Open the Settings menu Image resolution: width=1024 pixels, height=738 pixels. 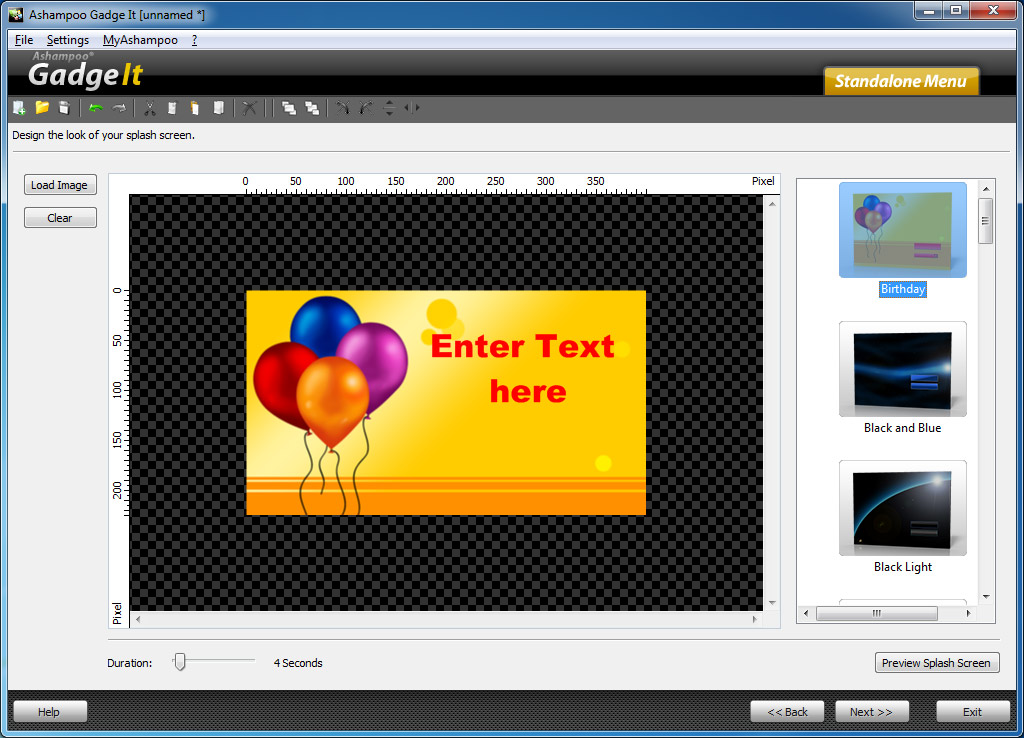tap(67, 40)
